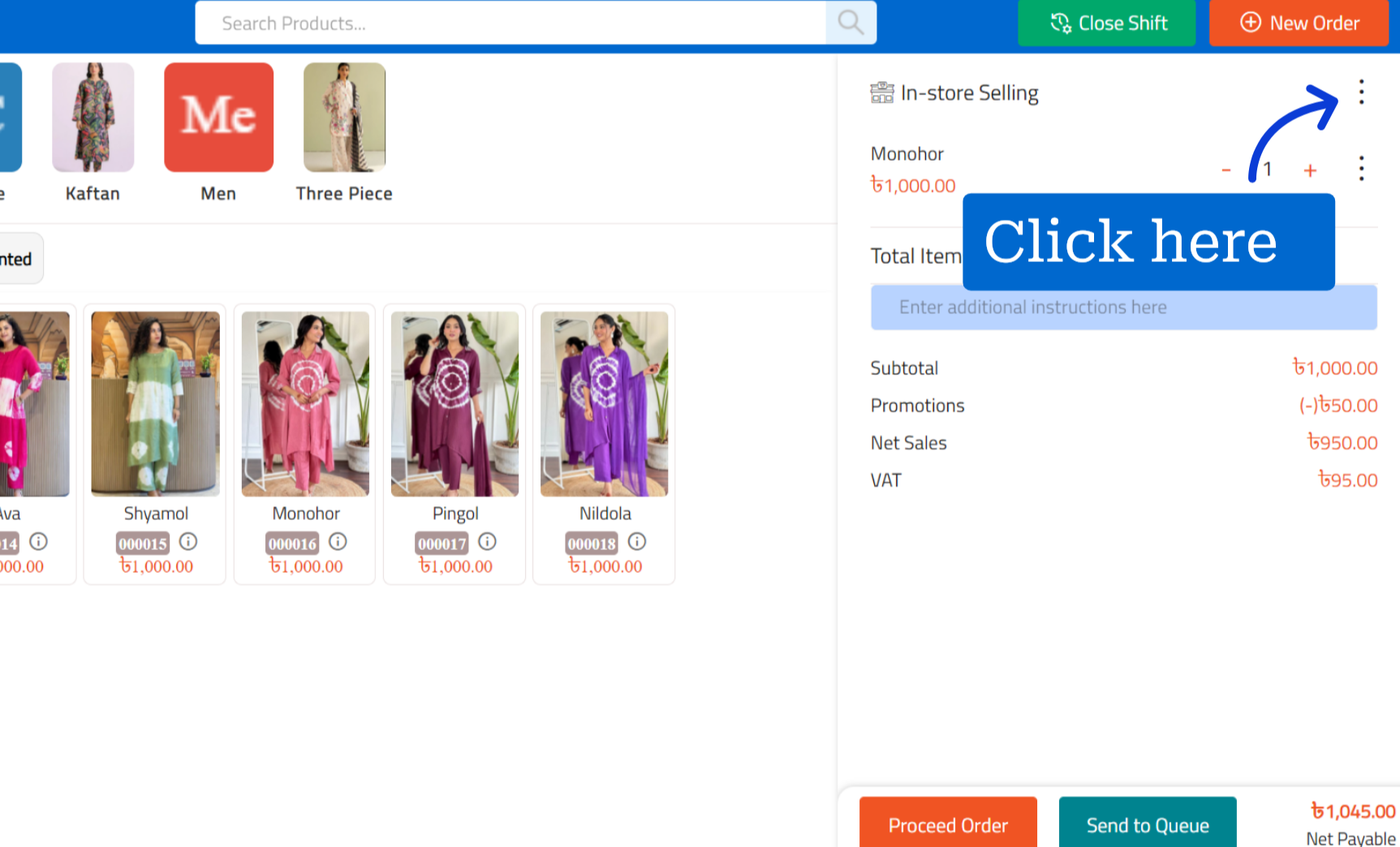Select the Kaftan category

(x=93, y=133)
